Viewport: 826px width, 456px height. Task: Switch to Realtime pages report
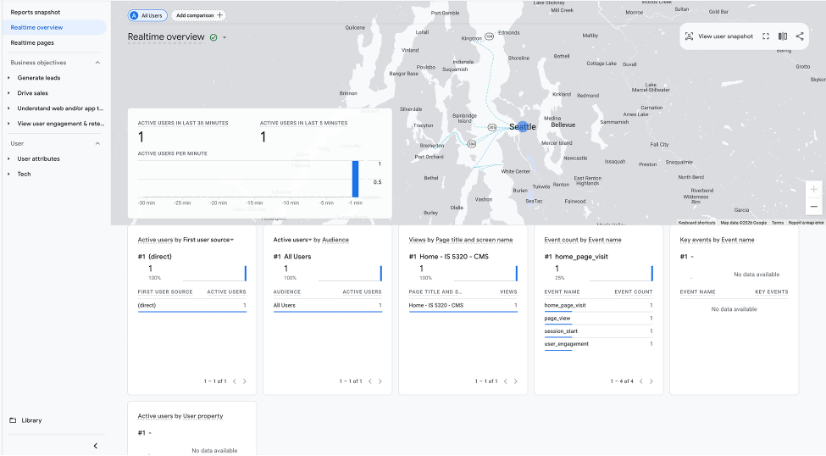pyautogui.click(x=32, y=43)
